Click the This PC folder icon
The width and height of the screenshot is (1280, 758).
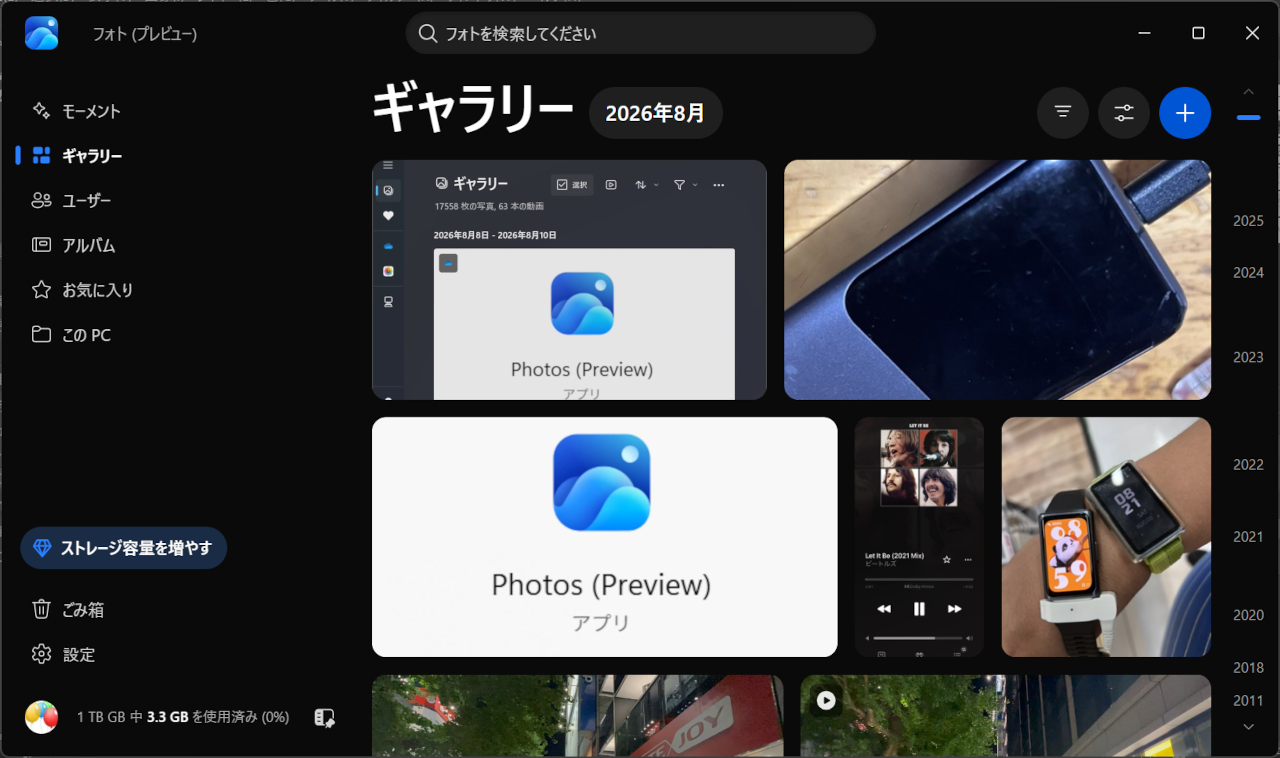click(41, 334)
